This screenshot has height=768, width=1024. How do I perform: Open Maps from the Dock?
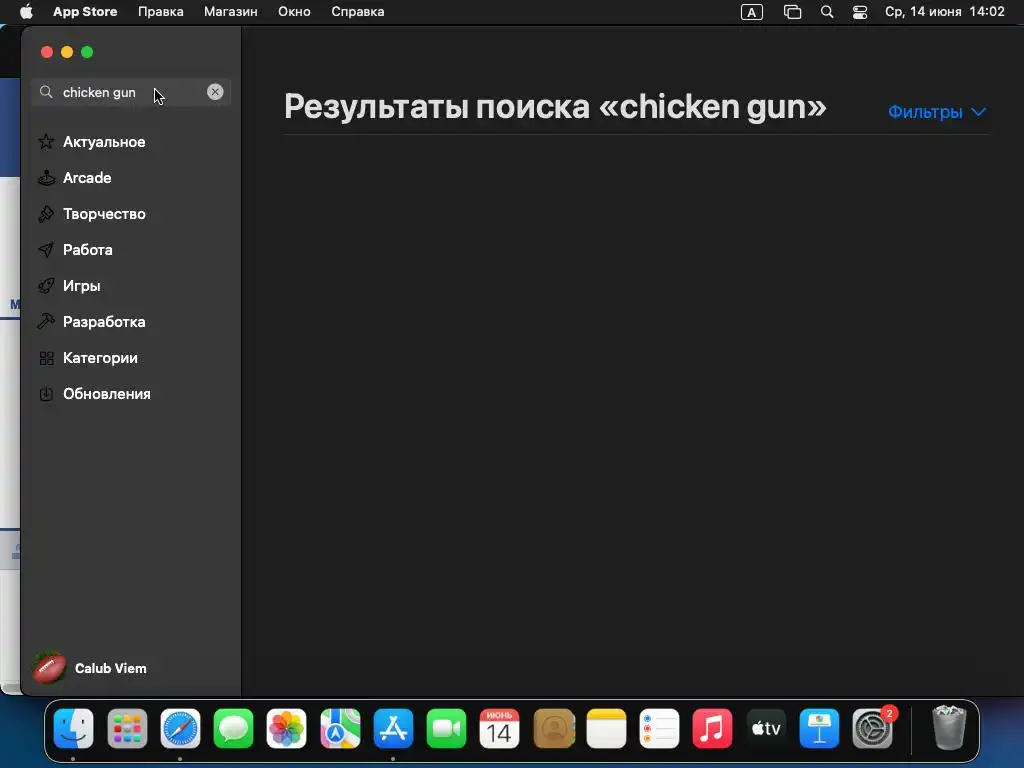(x=340, y=728)
